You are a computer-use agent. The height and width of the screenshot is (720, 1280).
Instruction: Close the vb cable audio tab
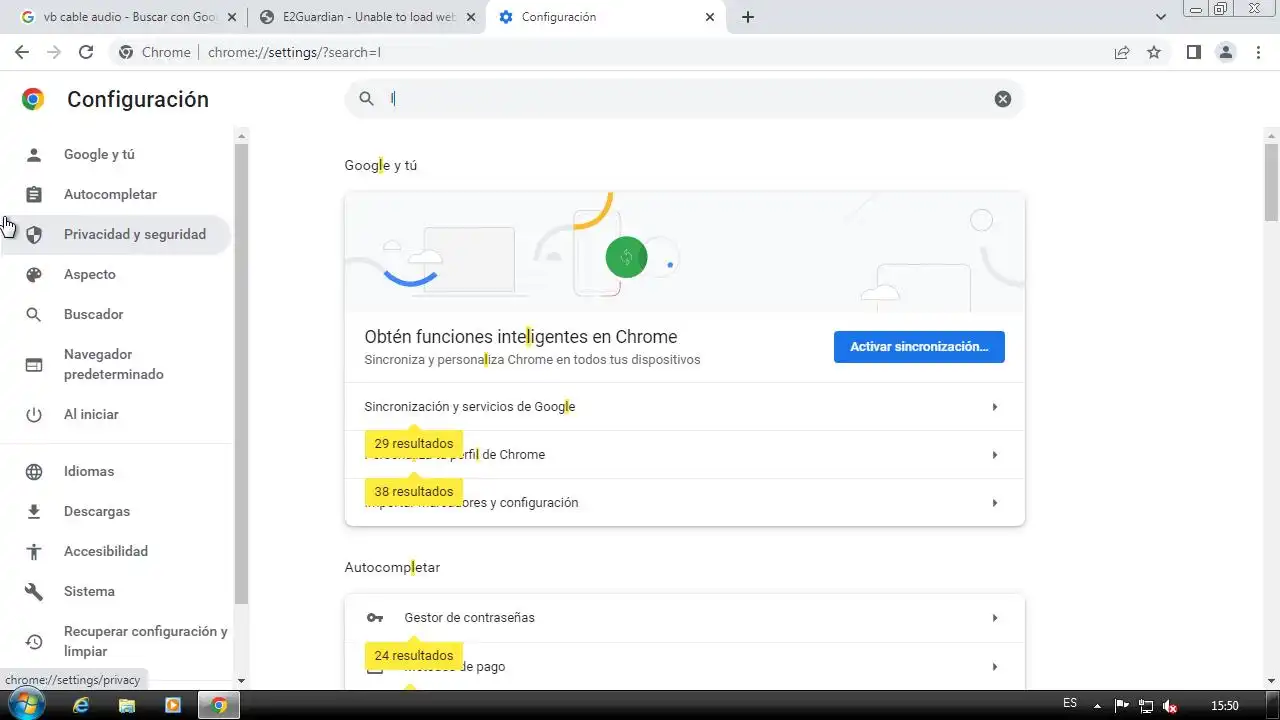232,17
